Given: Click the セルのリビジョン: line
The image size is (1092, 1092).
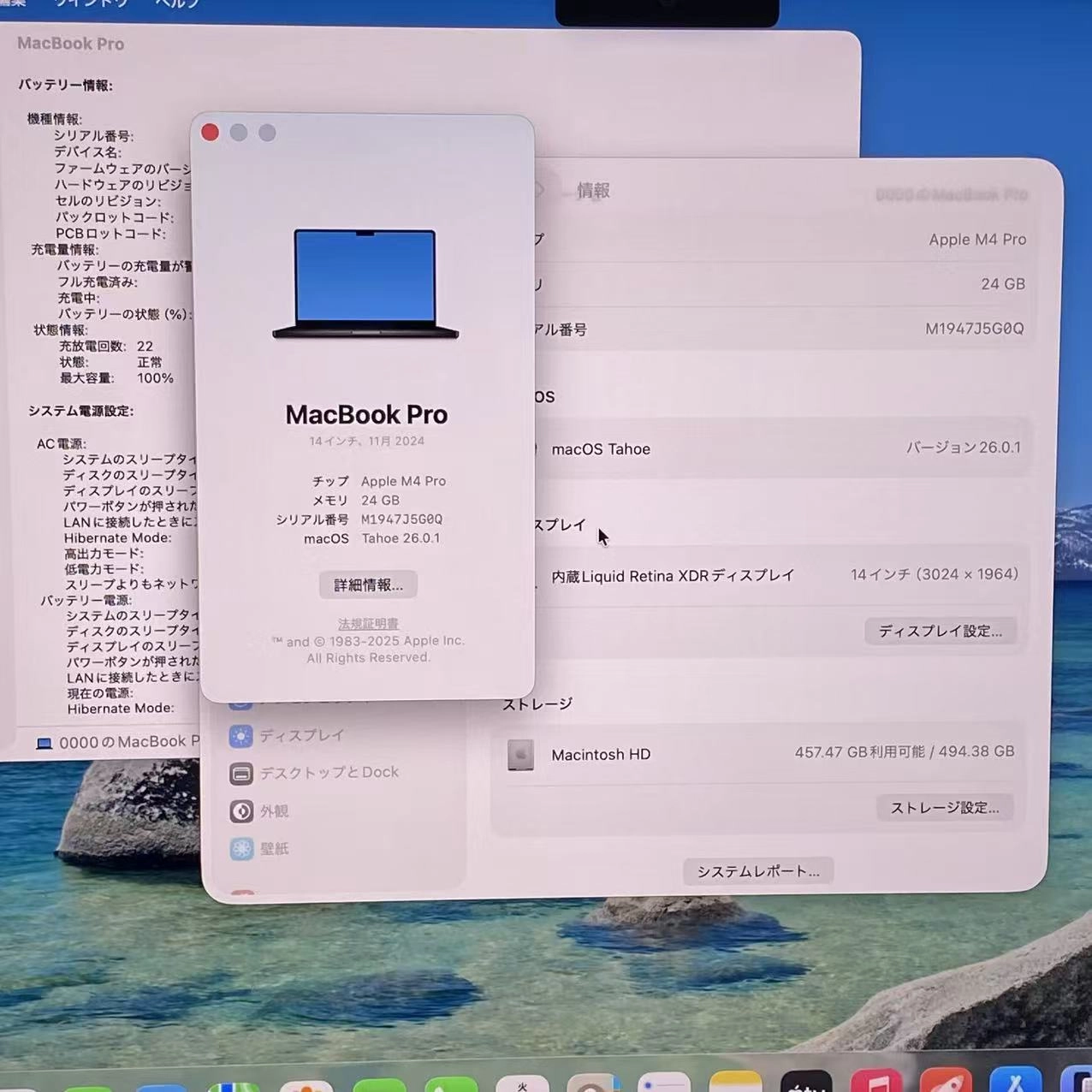Looking at the screenshot, I should click(108, 201).
